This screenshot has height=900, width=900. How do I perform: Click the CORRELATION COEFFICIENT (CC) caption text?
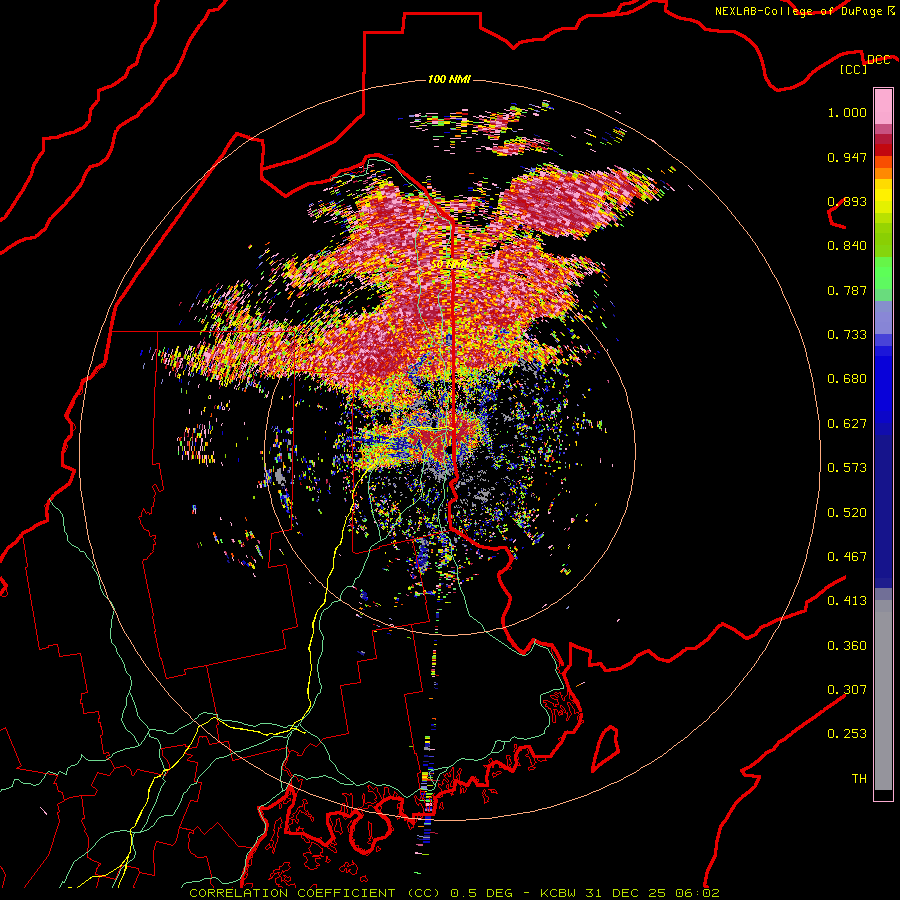point(315,893)
